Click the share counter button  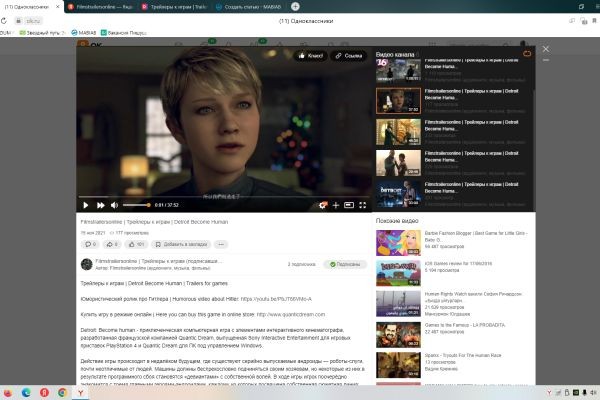click(112, 244)
